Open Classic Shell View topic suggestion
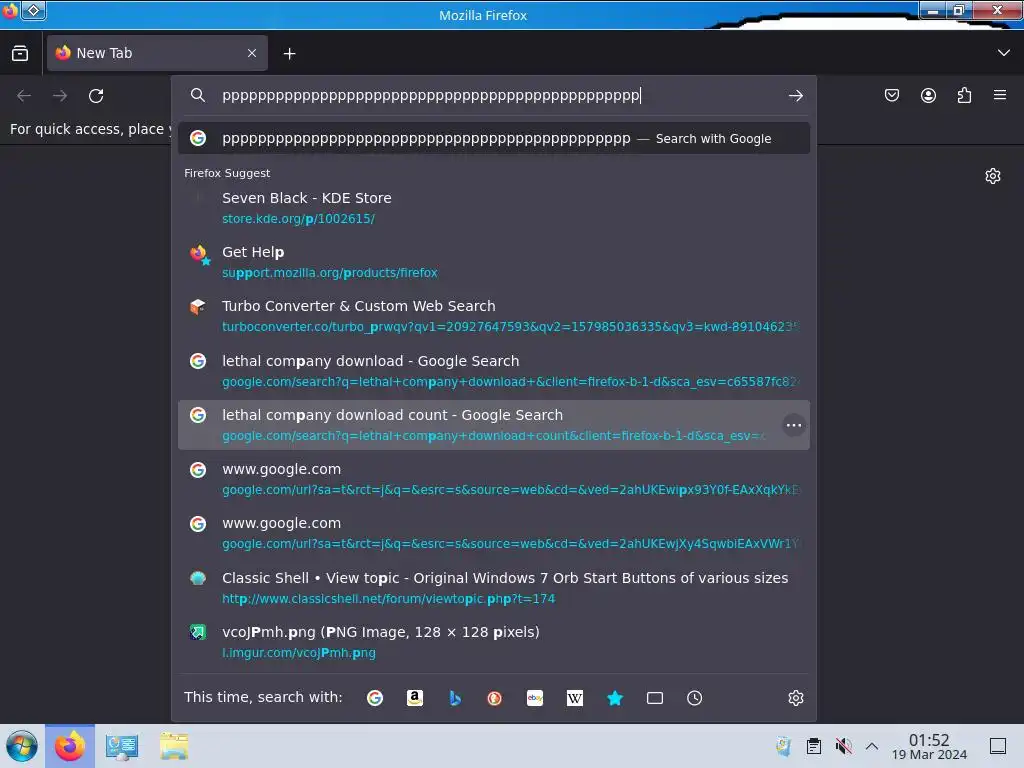This screenshot has height=768, width=1024. (494, 588)
